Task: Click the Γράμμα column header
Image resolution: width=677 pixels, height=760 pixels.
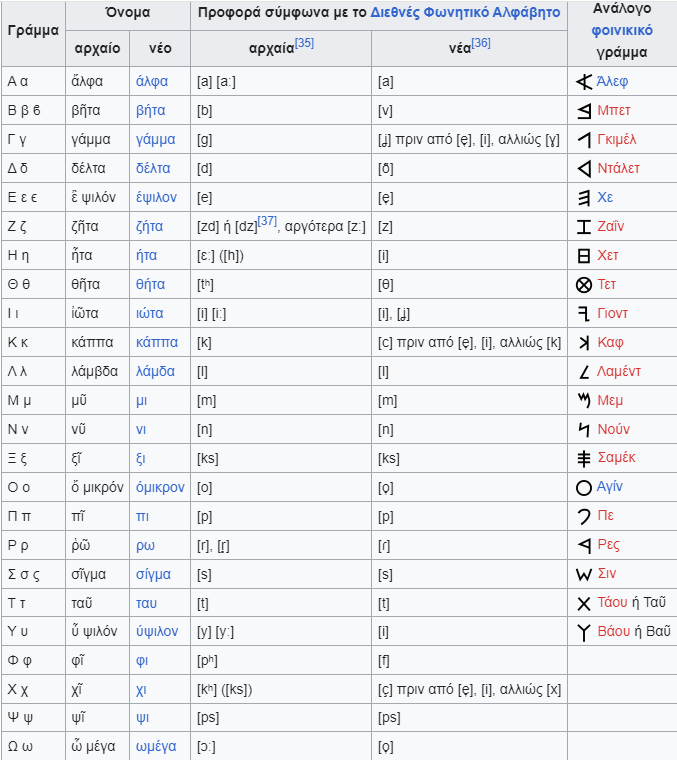Action: click(33, 31)
